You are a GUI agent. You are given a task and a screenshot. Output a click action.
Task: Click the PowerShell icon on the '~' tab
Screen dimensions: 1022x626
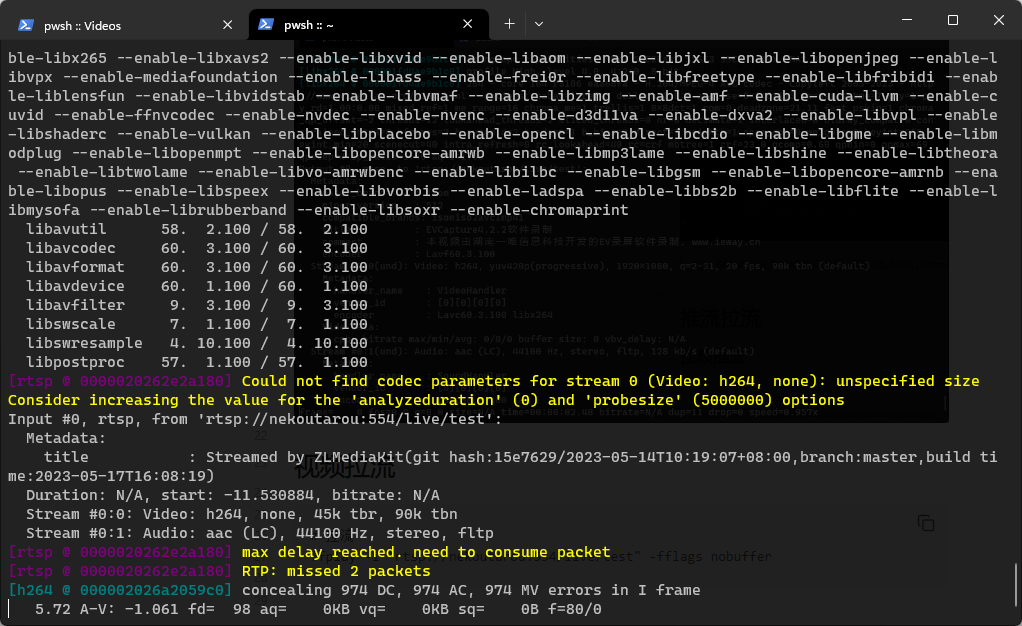265,24
